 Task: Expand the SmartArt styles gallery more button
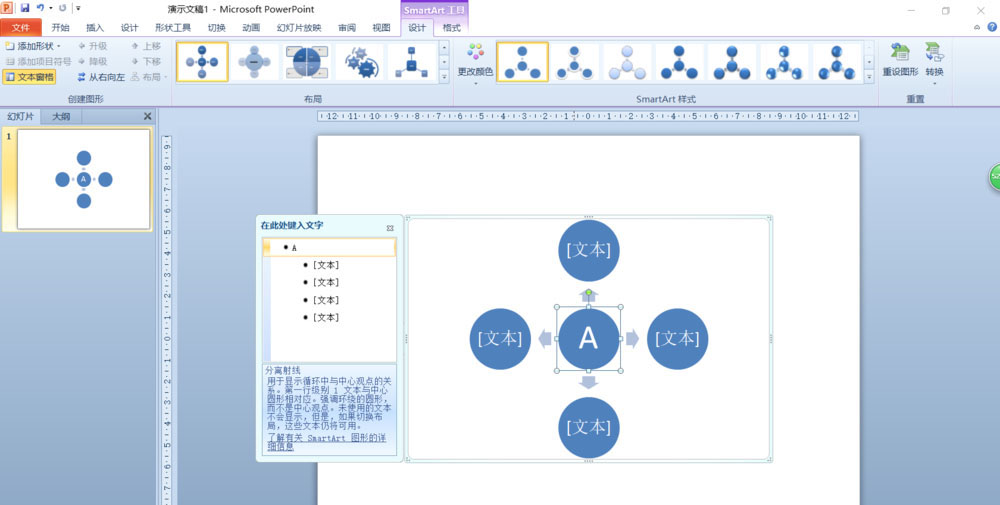point(869,77)
